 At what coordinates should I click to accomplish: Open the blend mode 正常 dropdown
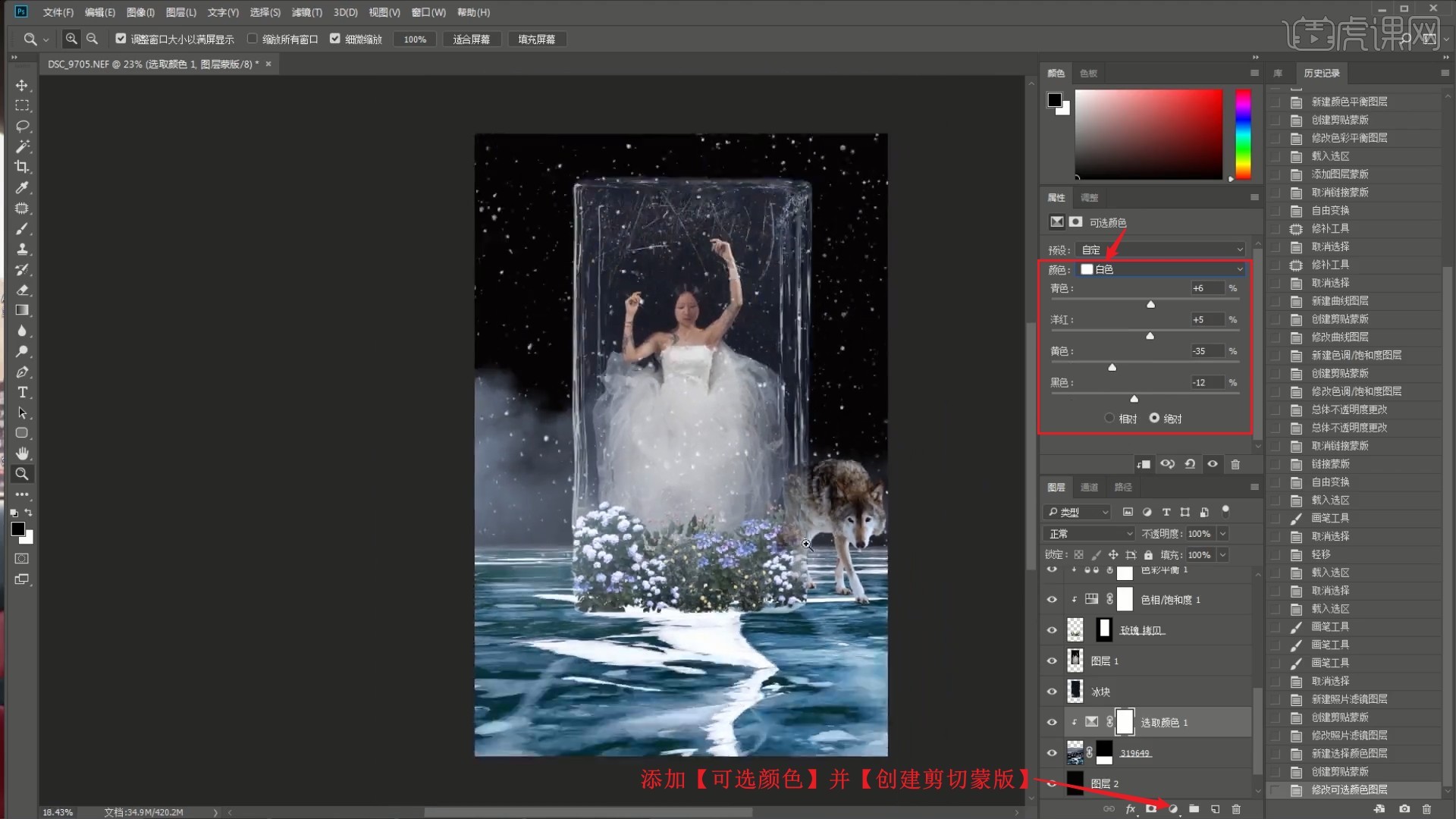click(x=1089, y=534)
